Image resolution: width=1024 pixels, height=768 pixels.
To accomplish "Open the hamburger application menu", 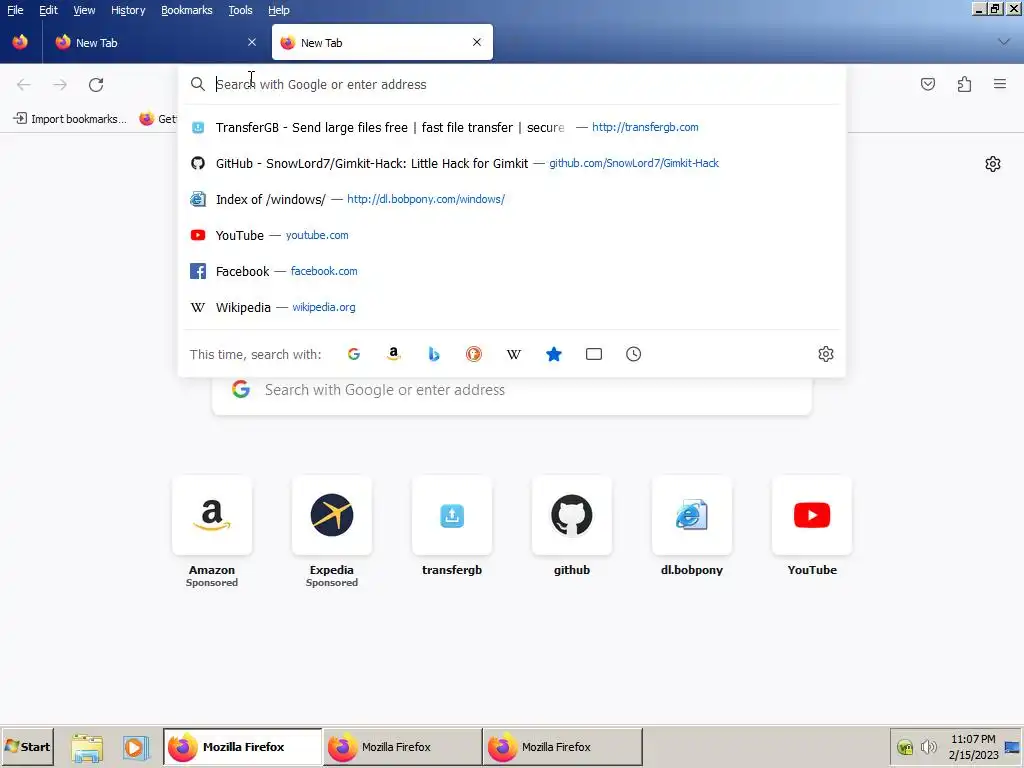I will [x=1000, y=84].
